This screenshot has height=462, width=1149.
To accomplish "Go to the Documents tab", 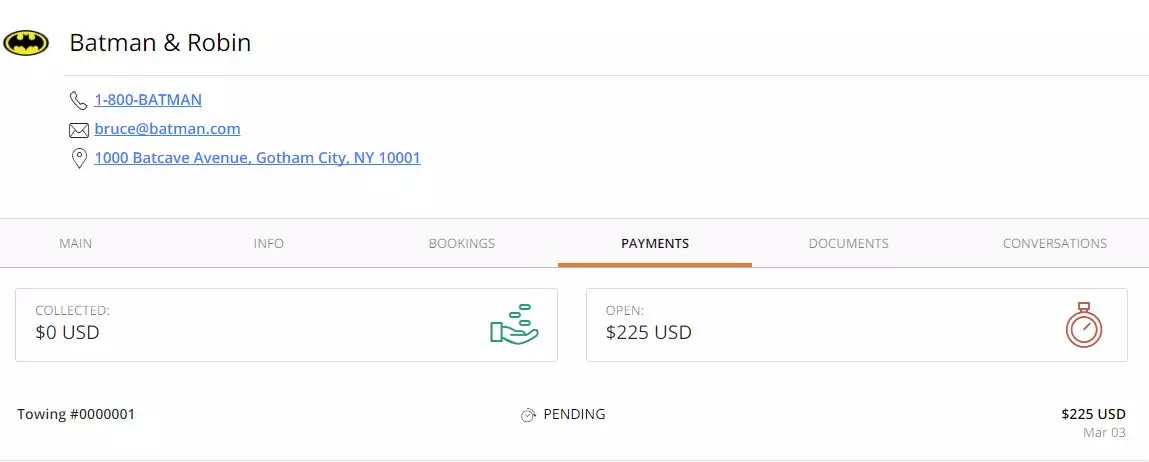I will click(x=849, y=243).
